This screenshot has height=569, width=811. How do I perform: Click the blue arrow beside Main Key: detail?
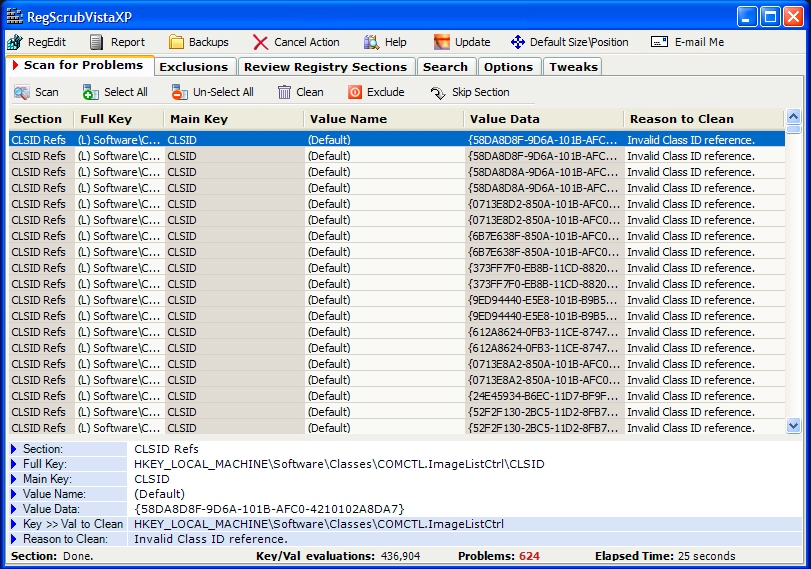(x=14, y=479)
